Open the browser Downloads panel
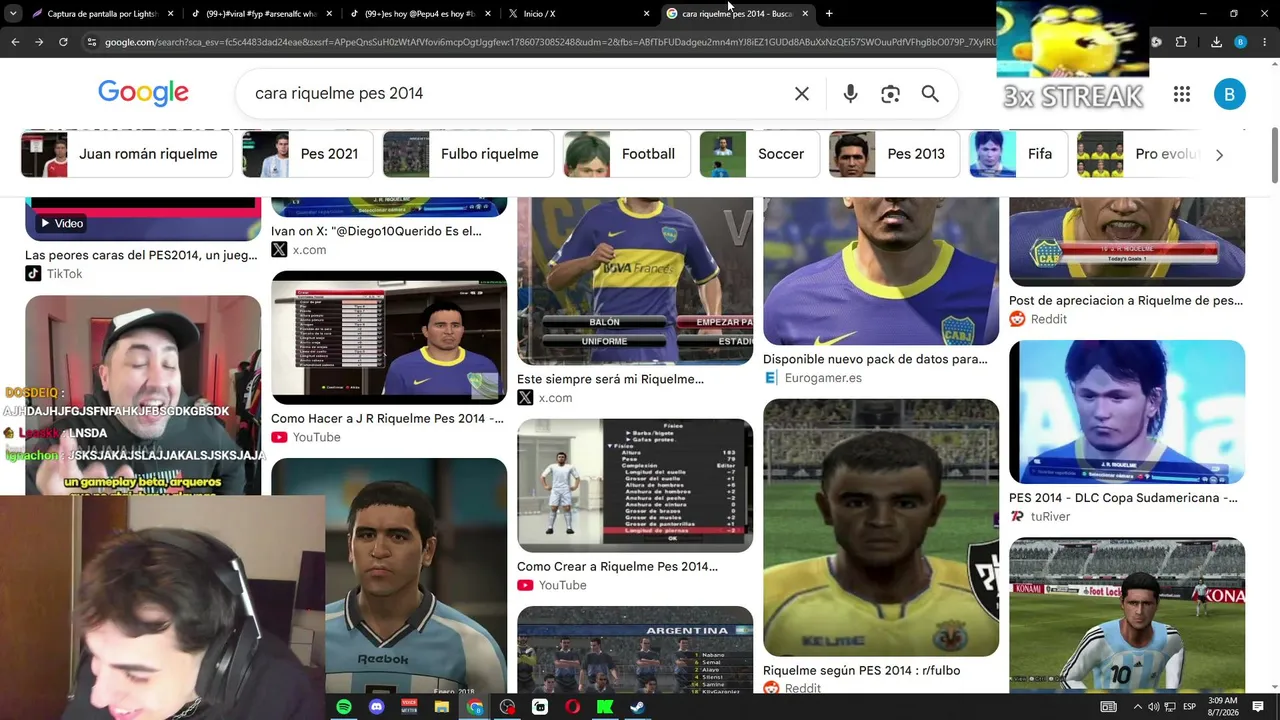 (x=1216, y=42)
